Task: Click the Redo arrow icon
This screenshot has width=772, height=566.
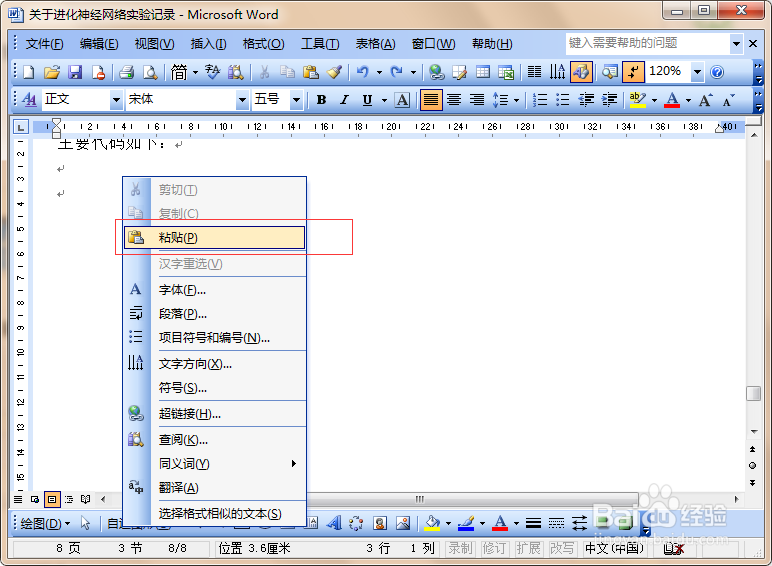Action: tap(397, 72)
